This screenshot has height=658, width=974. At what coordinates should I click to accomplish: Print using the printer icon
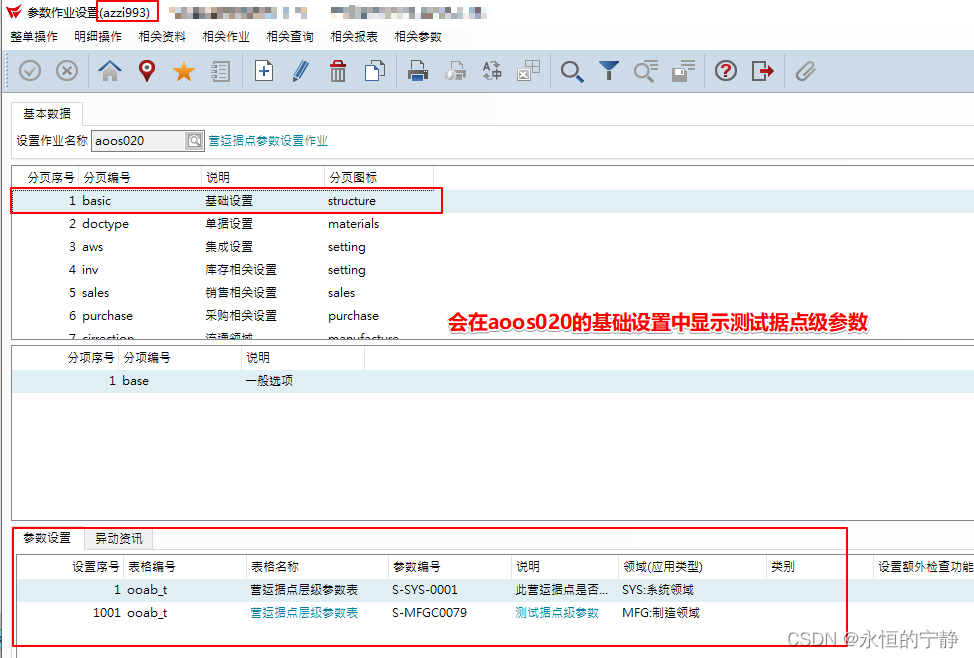pyautogui.click(x=418, y=71)
